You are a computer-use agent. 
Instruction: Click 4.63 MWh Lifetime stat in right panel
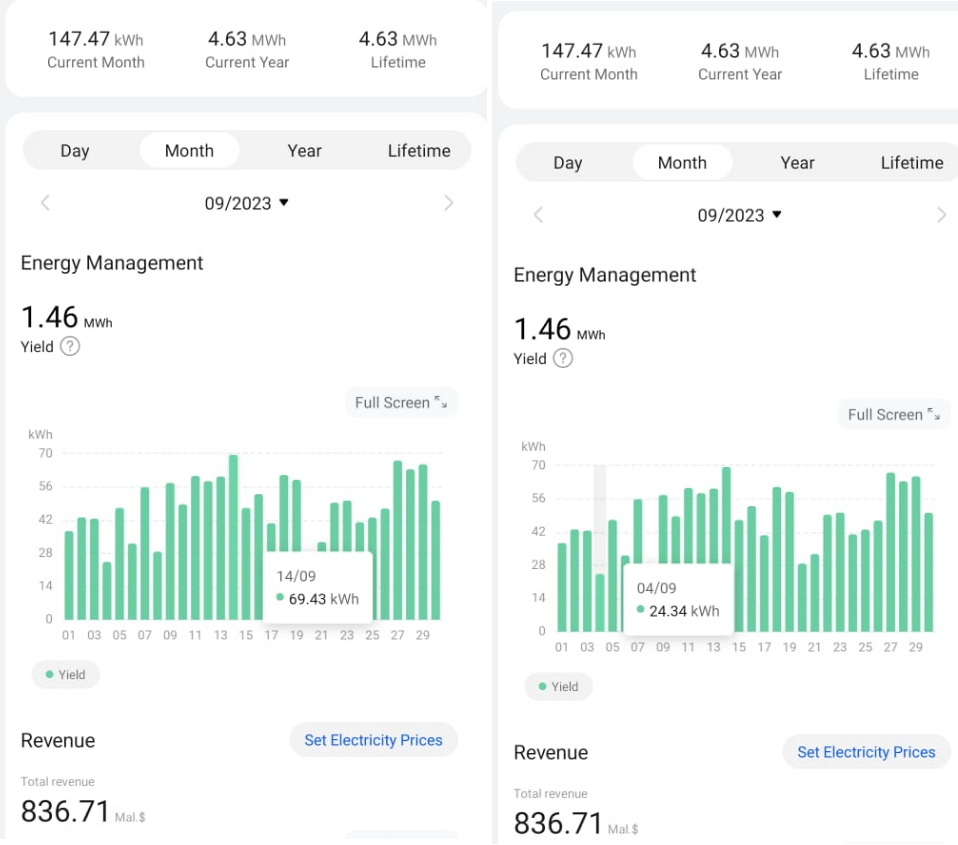pyautogui.click(x=891, y=61)
